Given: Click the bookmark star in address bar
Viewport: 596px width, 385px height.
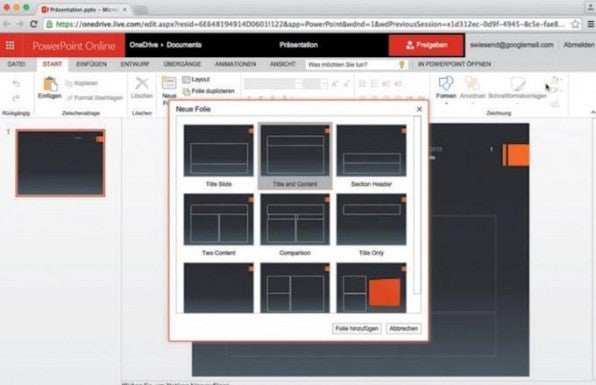Looking at the screenshot, I should coord(575,24).
